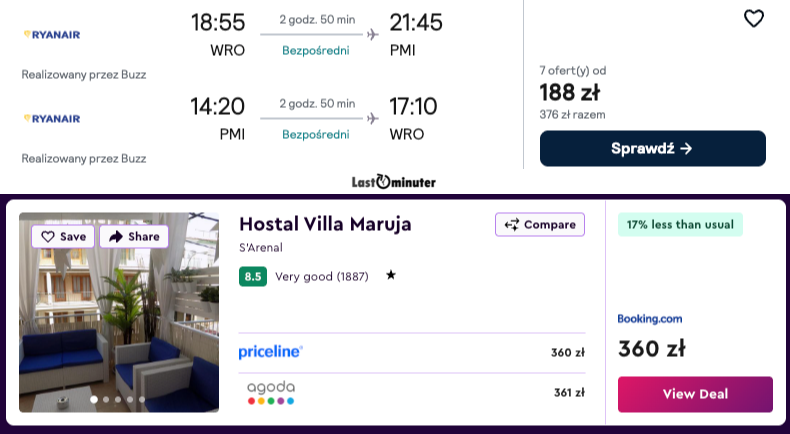Click the Ryanair logo on the WRO to PMI flight

tap(51, 35)
